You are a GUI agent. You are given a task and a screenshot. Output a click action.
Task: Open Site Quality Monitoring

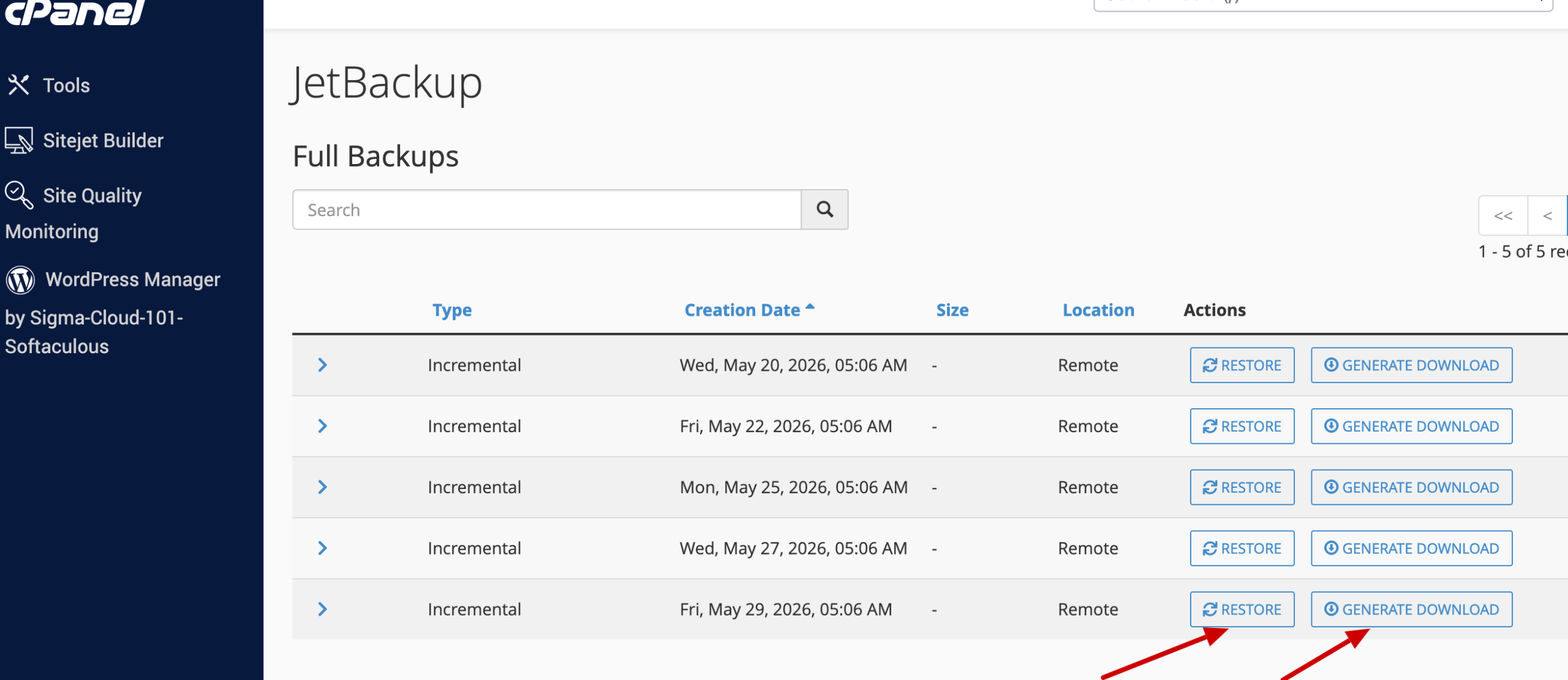point(73,213)
